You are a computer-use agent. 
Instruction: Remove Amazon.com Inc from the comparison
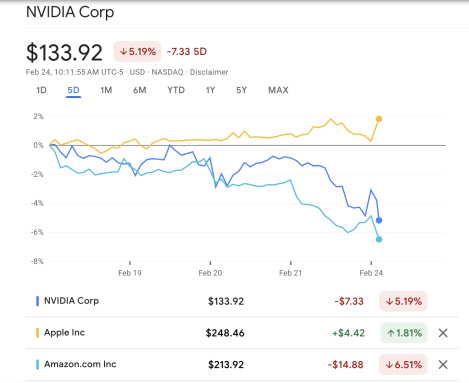443,364
